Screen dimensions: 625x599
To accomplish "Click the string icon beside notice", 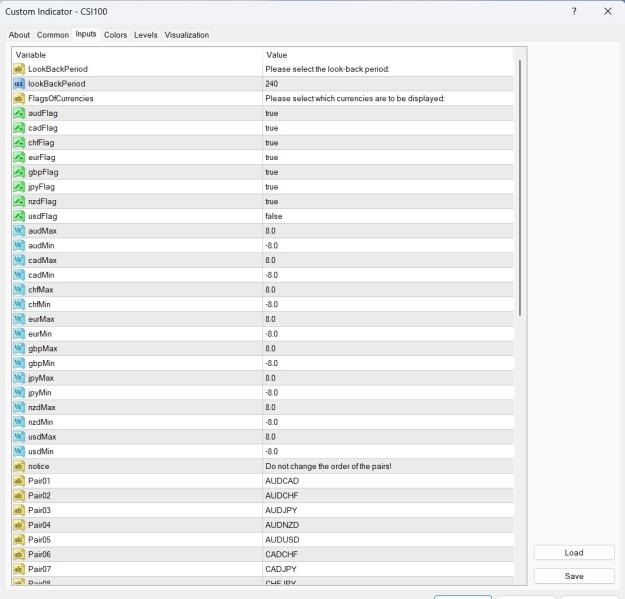I will pyautogui.click(x=19, y=466).
